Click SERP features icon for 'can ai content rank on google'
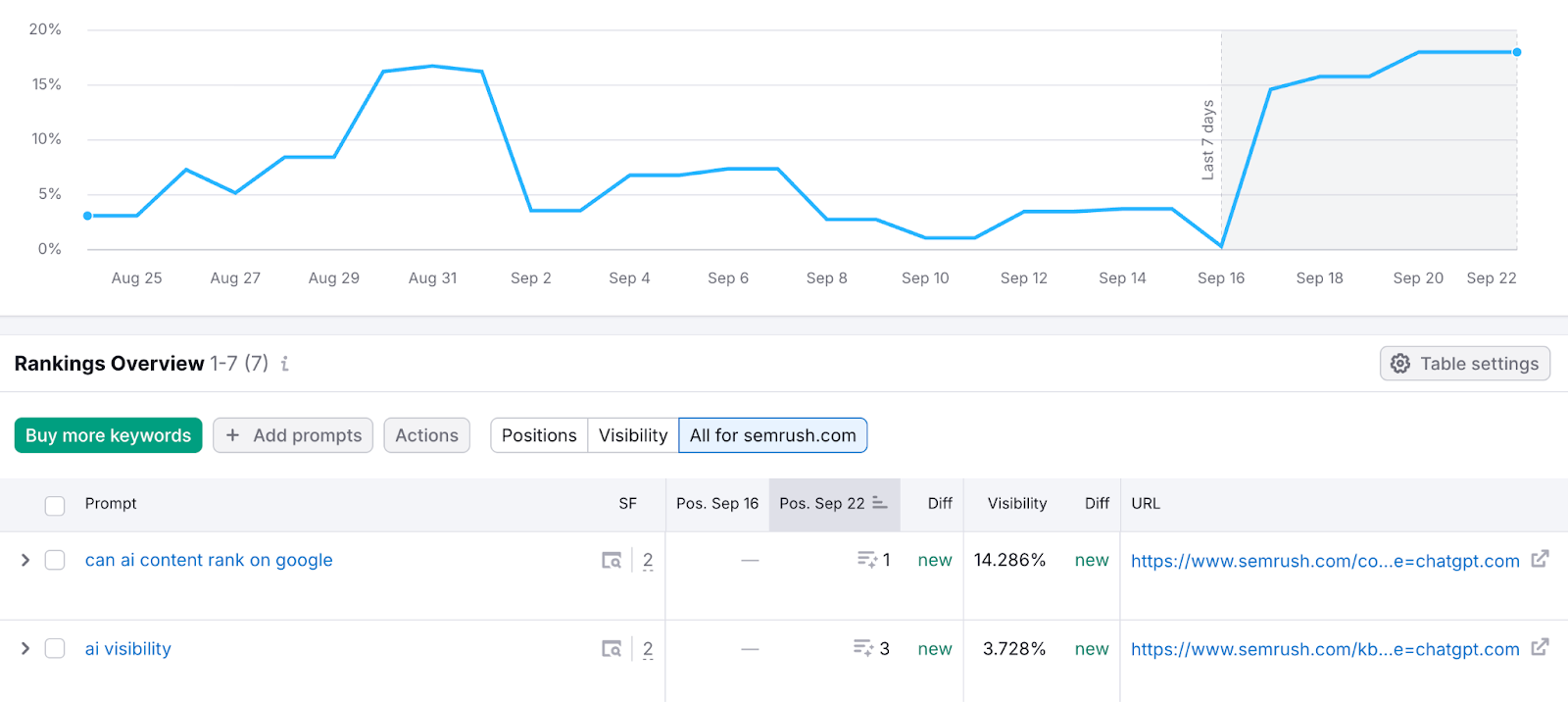 [x=612, y=561]
